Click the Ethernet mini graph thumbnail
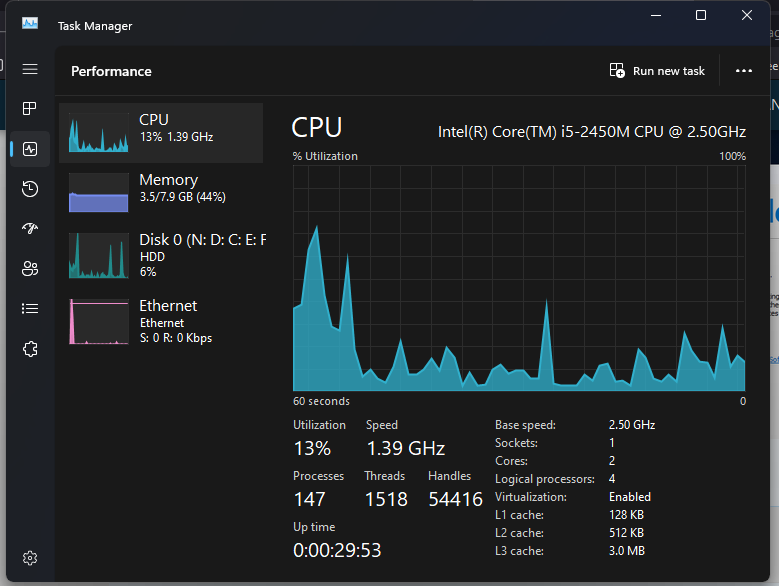Image resolution: width=779 pixels, height=586 pixels. point(98,321)
